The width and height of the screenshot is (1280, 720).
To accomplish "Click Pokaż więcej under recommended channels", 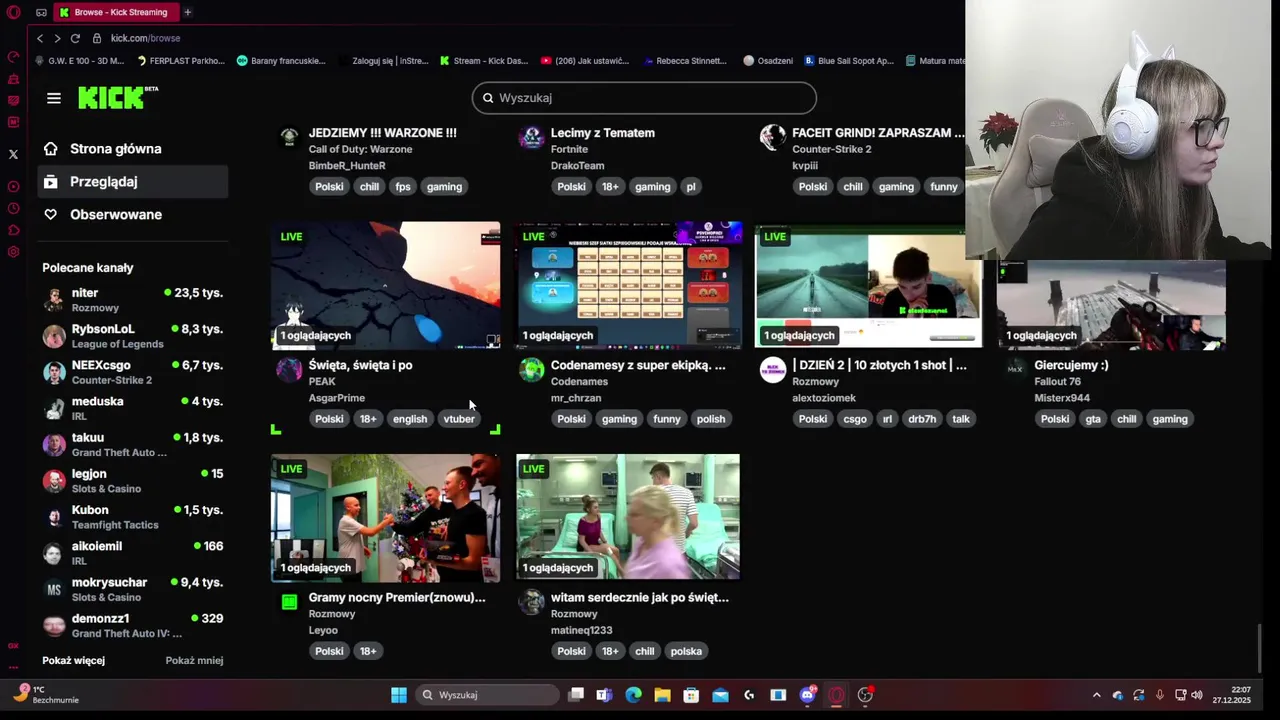I will click(73, 661).
